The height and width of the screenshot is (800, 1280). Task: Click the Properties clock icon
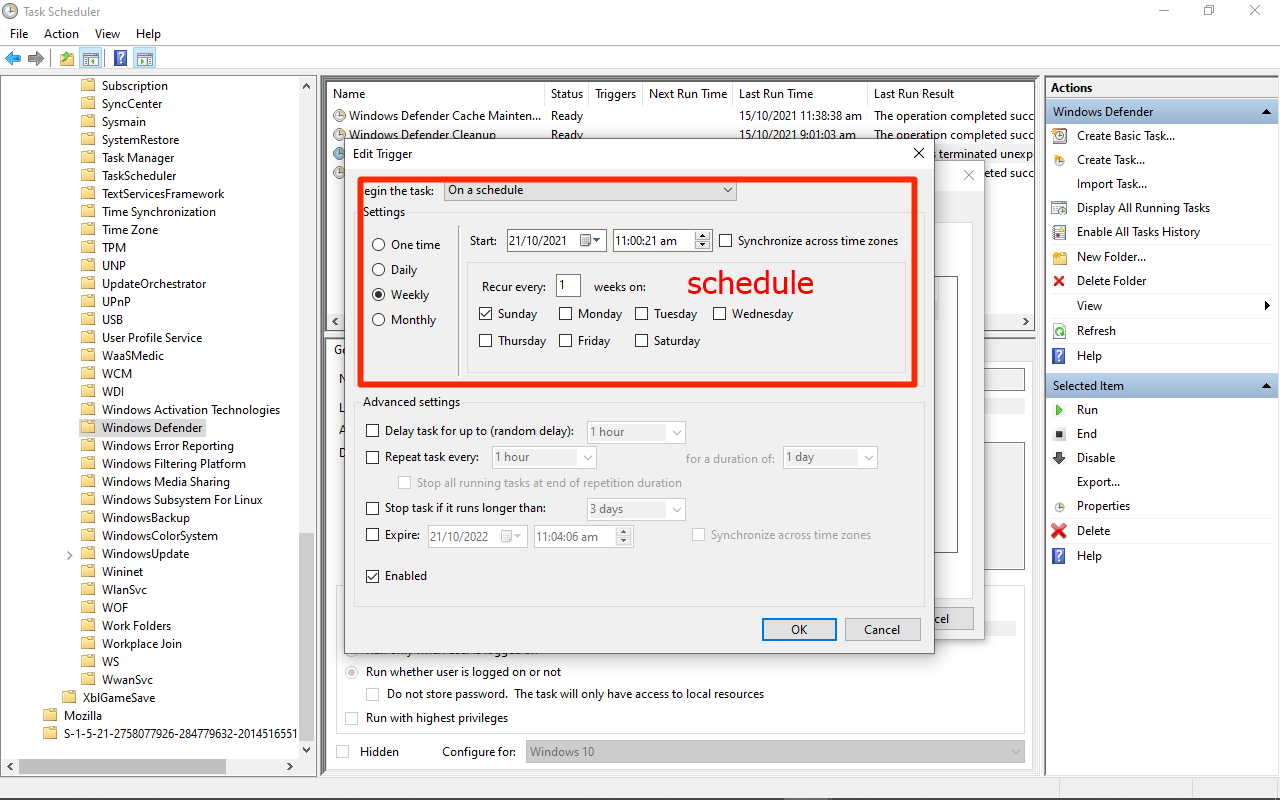[1059, 506]
